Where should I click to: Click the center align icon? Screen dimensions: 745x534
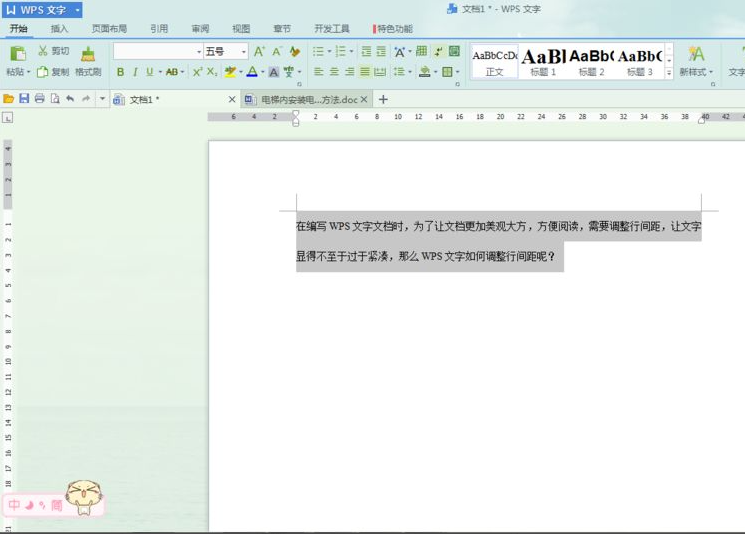334,72
